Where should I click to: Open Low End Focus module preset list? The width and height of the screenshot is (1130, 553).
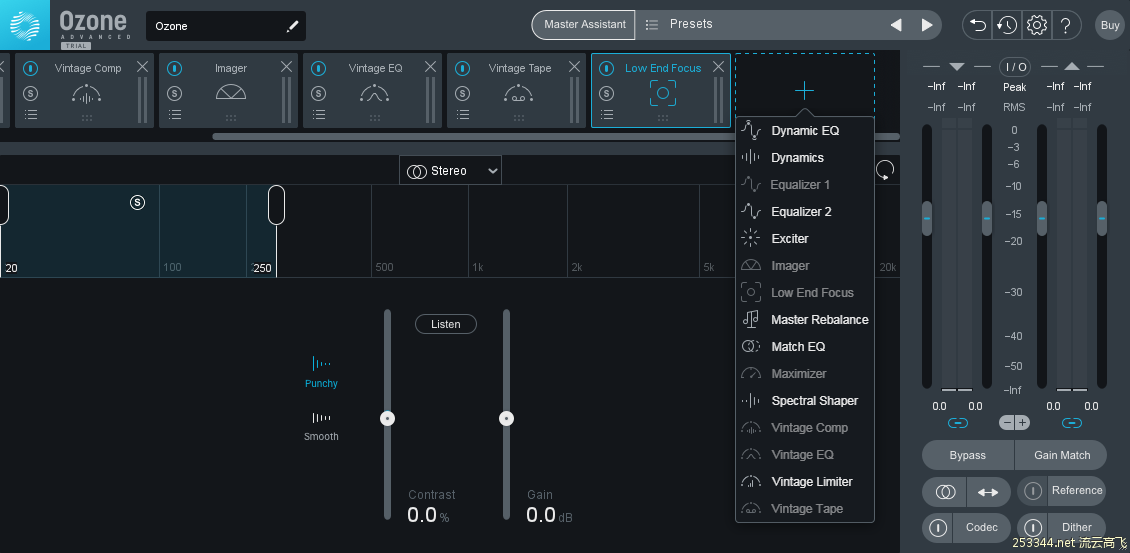click(607, 114)
